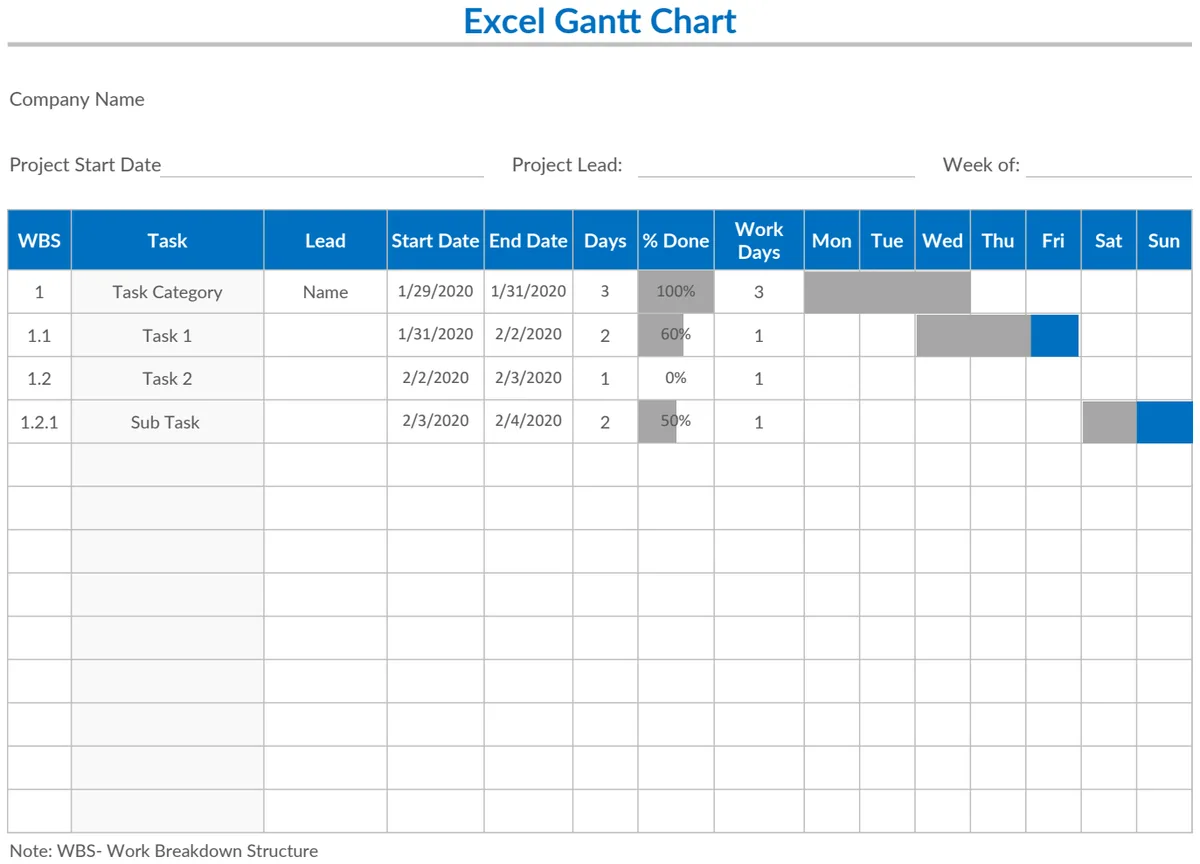Click the 50% done progress bar

tap(657, 421)
